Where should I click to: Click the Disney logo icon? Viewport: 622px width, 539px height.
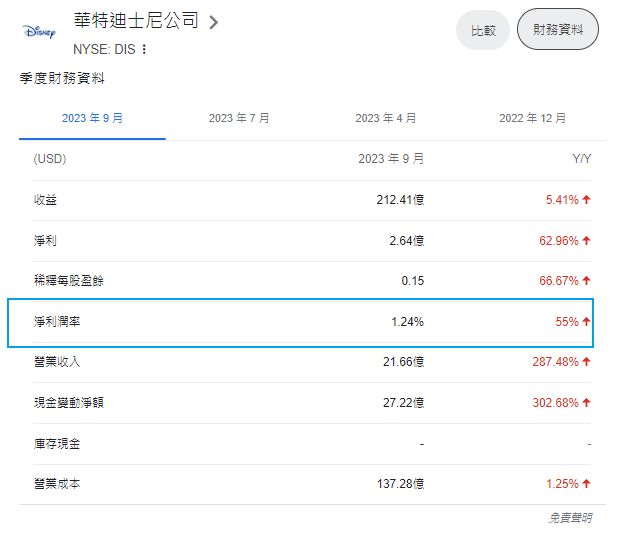pyautogui.click(x=39, y=31)
